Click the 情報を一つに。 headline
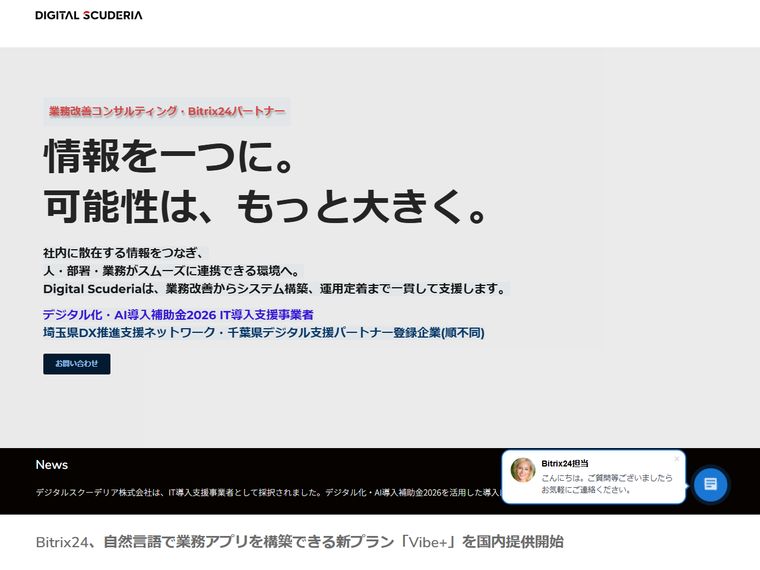This screenshot has width=760, height=570. (169, 156)
